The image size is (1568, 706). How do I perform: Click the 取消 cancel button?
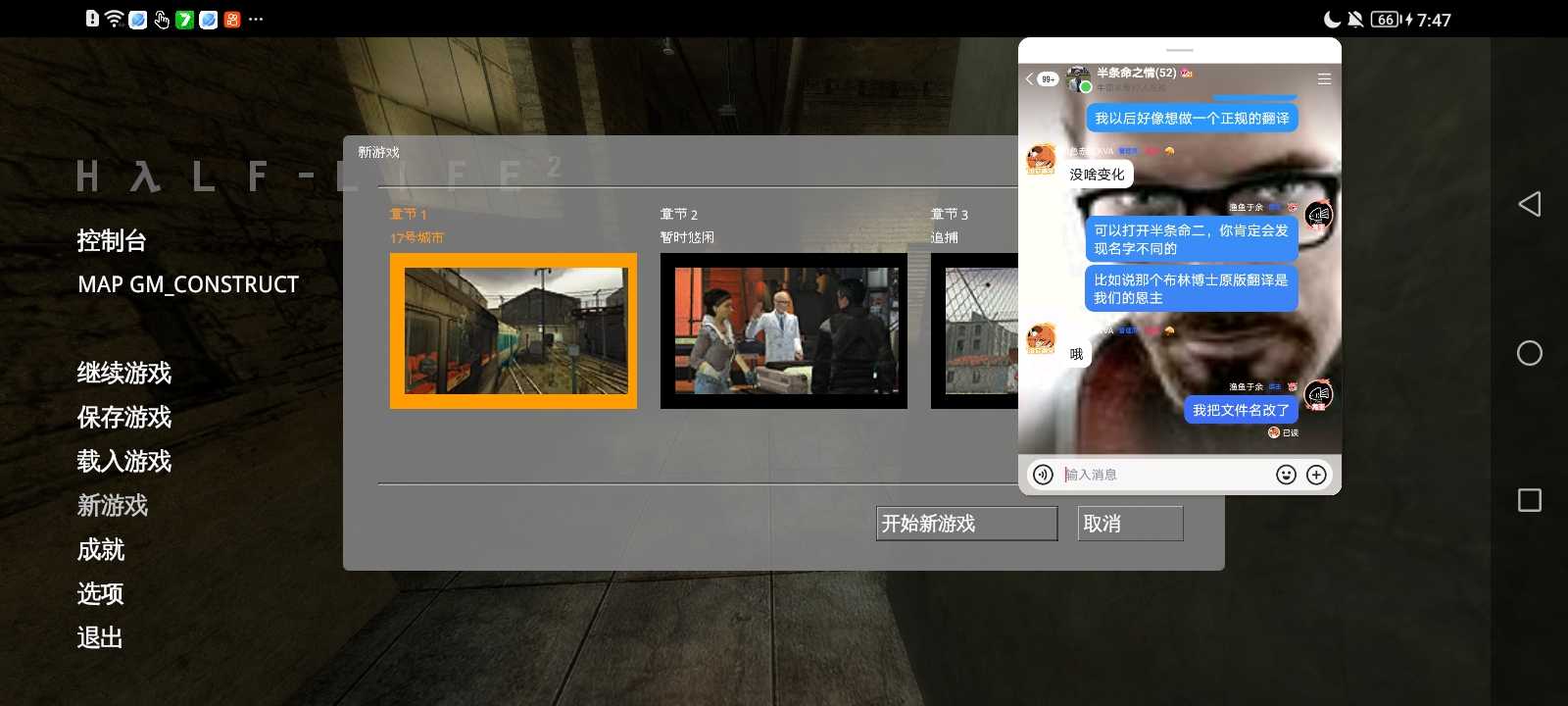pyautogui.click(x=1131, y=524)
